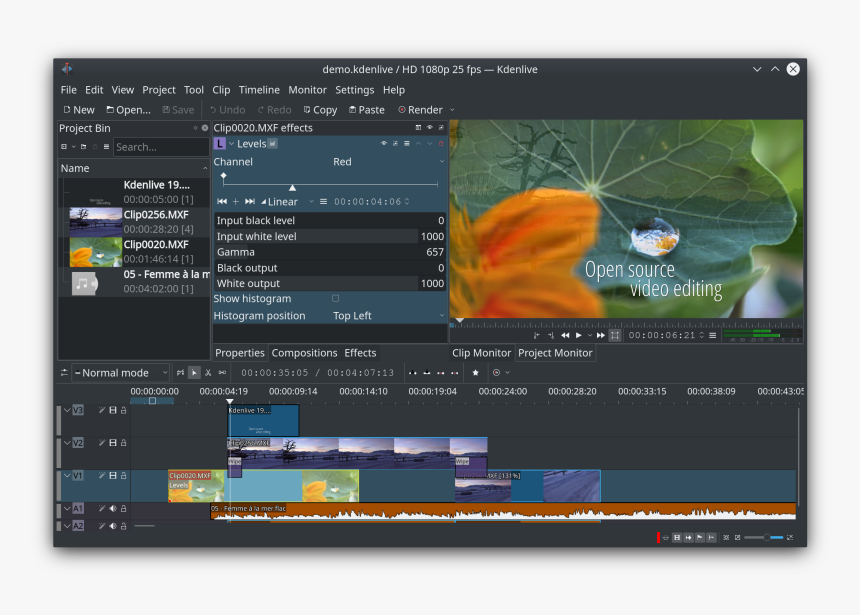Toggle snapping button at timeline bottom
860x615 pixels.
tap(711, 538)
